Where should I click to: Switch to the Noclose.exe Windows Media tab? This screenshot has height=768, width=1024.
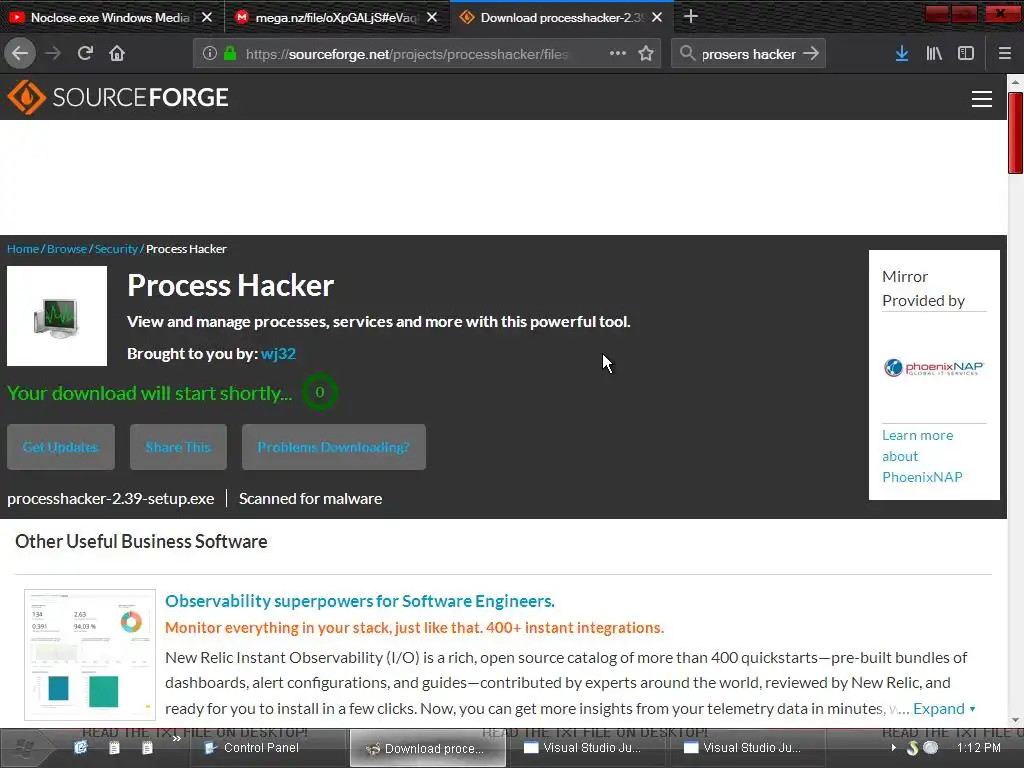(109, 18)
